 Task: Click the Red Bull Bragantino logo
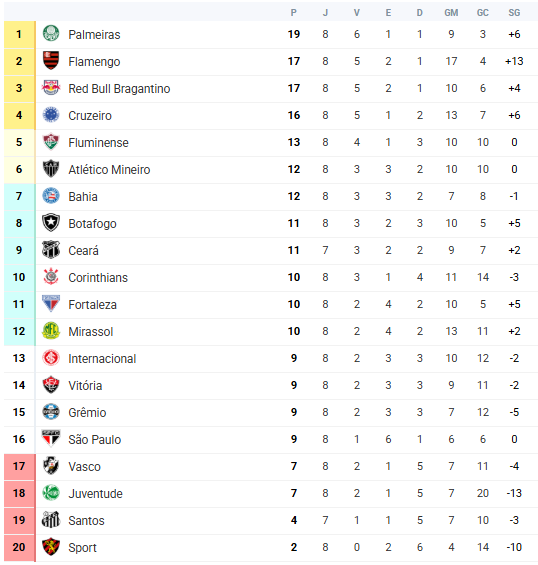click(x=51, y=88)
